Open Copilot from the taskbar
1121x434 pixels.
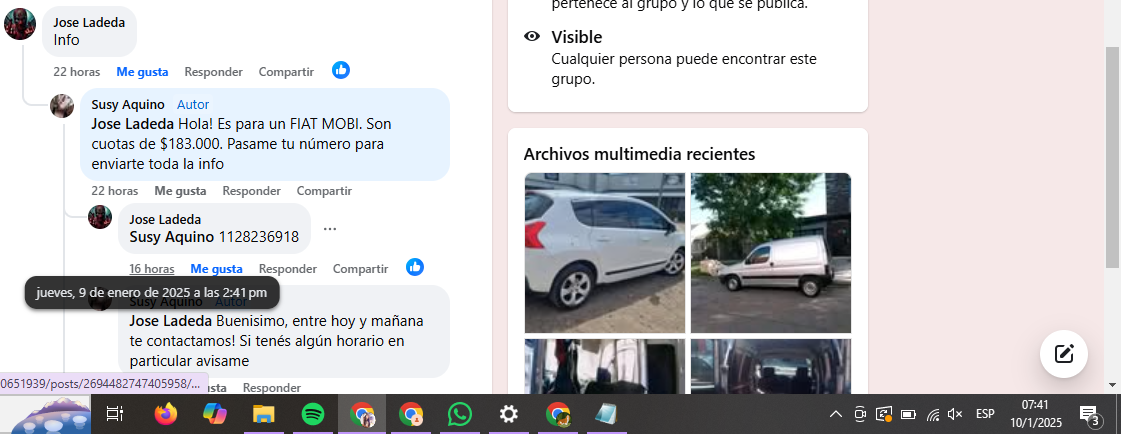[x=214, y=414]
